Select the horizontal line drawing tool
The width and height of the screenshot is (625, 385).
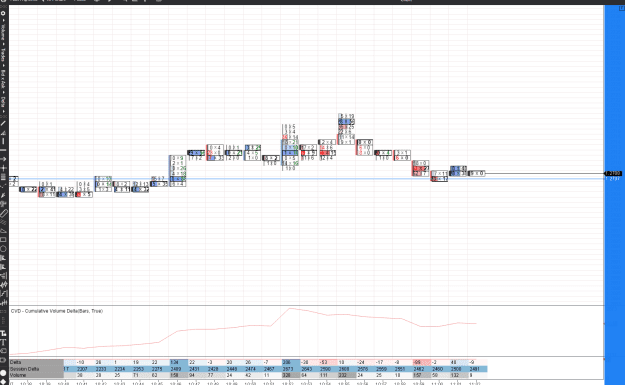3,150
